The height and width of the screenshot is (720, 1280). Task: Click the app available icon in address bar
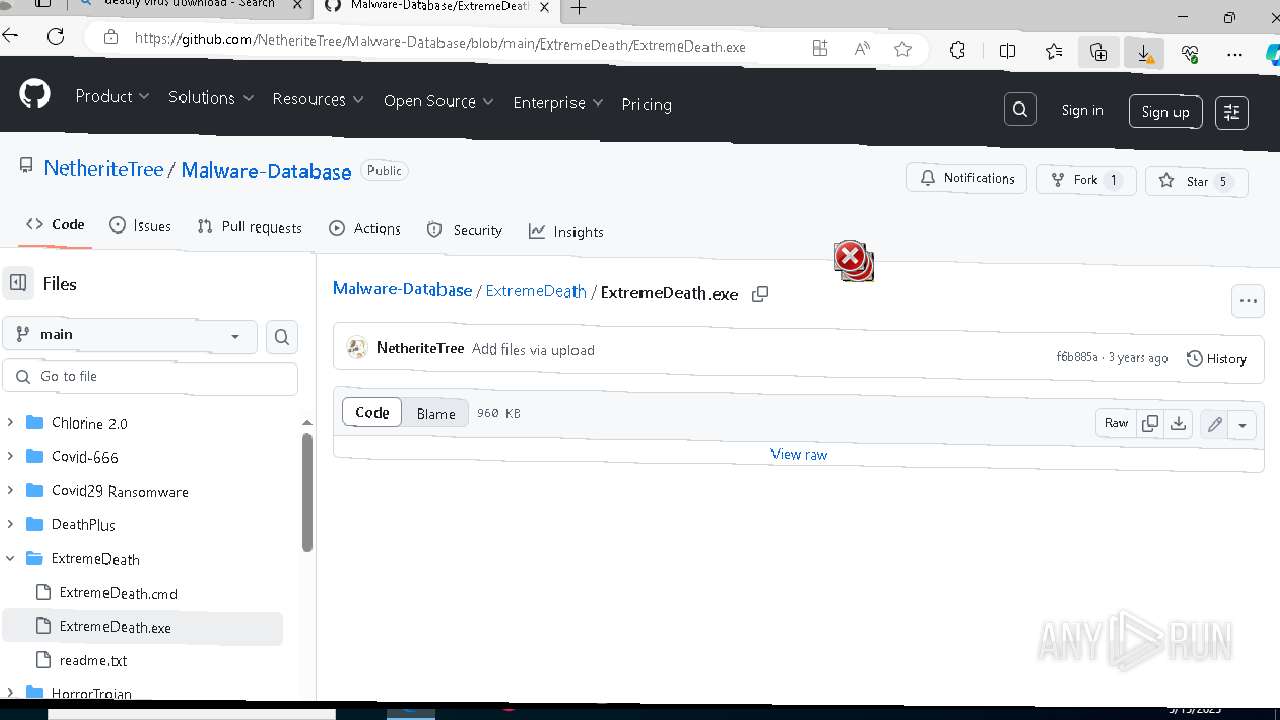click(820, 48)
